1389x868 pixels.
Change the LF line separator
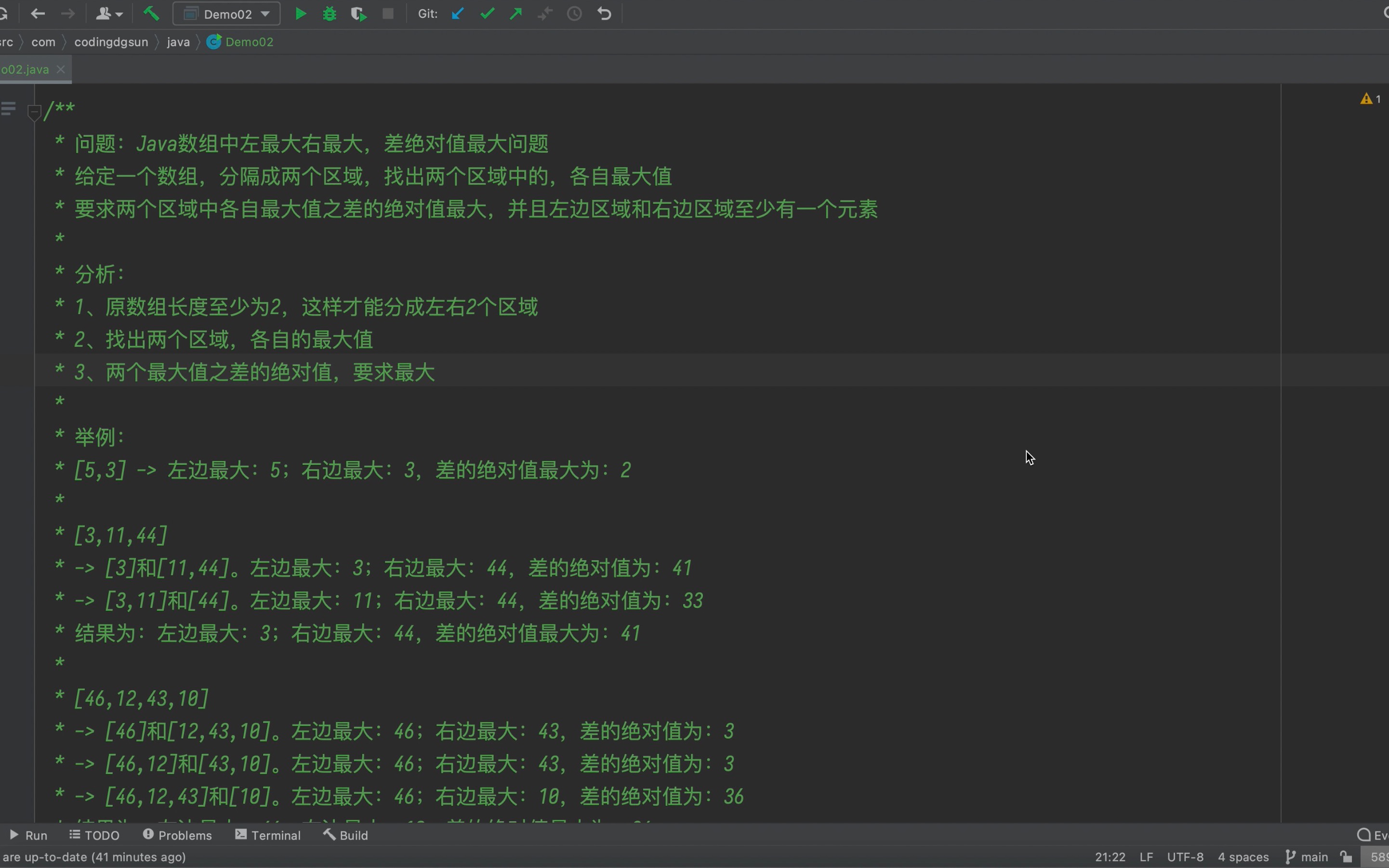(1146, 857)
